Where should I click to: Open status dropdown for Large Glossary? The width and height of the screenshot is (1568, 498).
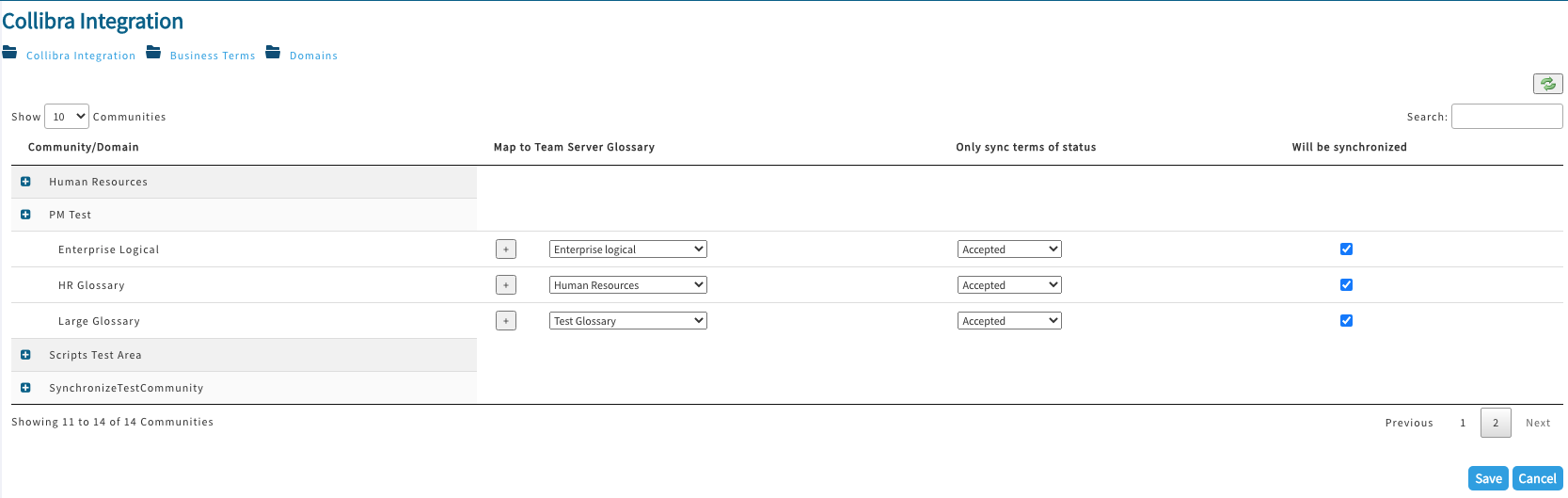[x=1009, y=321]
